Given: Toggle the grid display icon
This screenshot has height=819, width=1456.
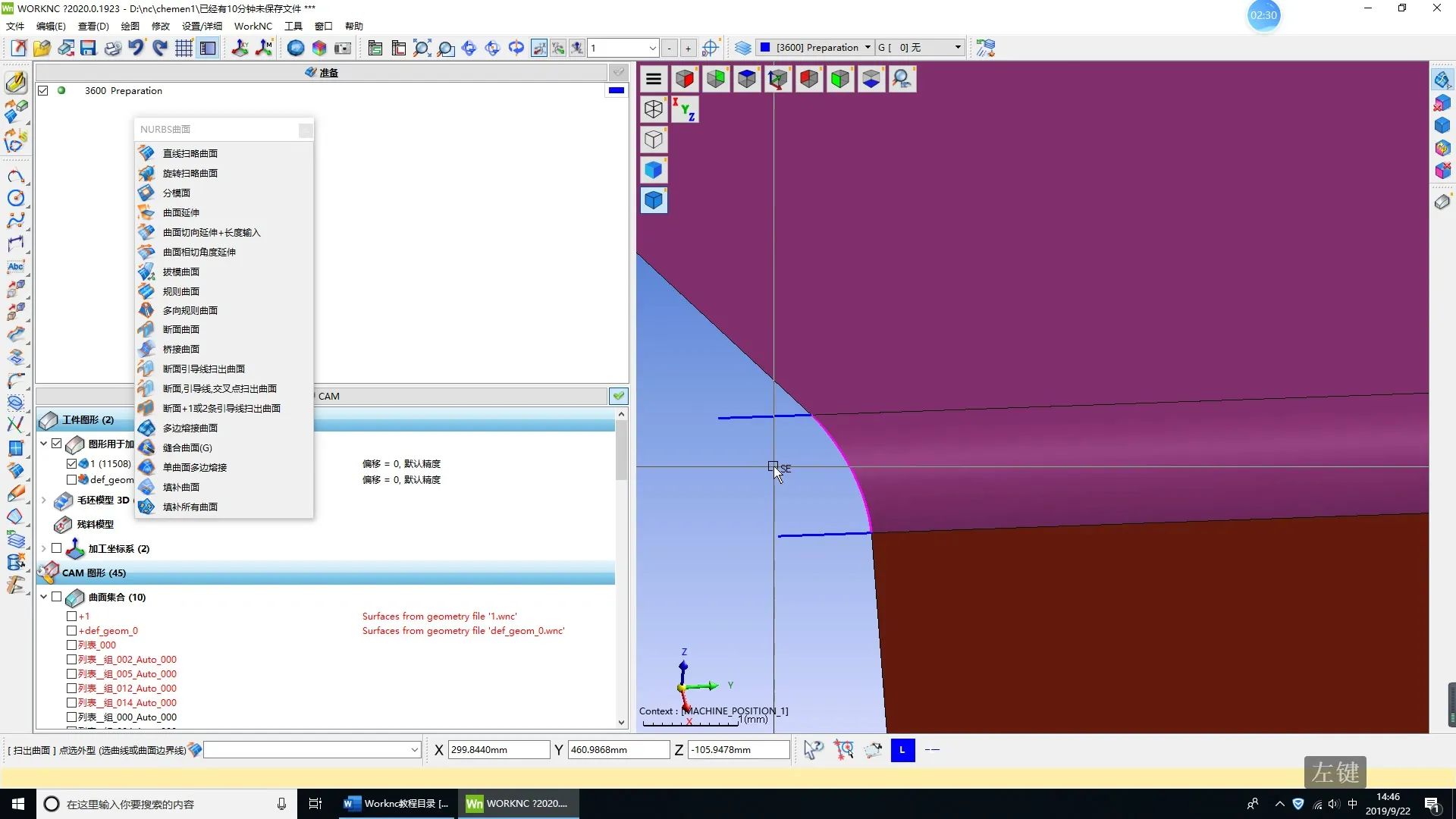Looking at the screenshot, I should pos(184,49).
